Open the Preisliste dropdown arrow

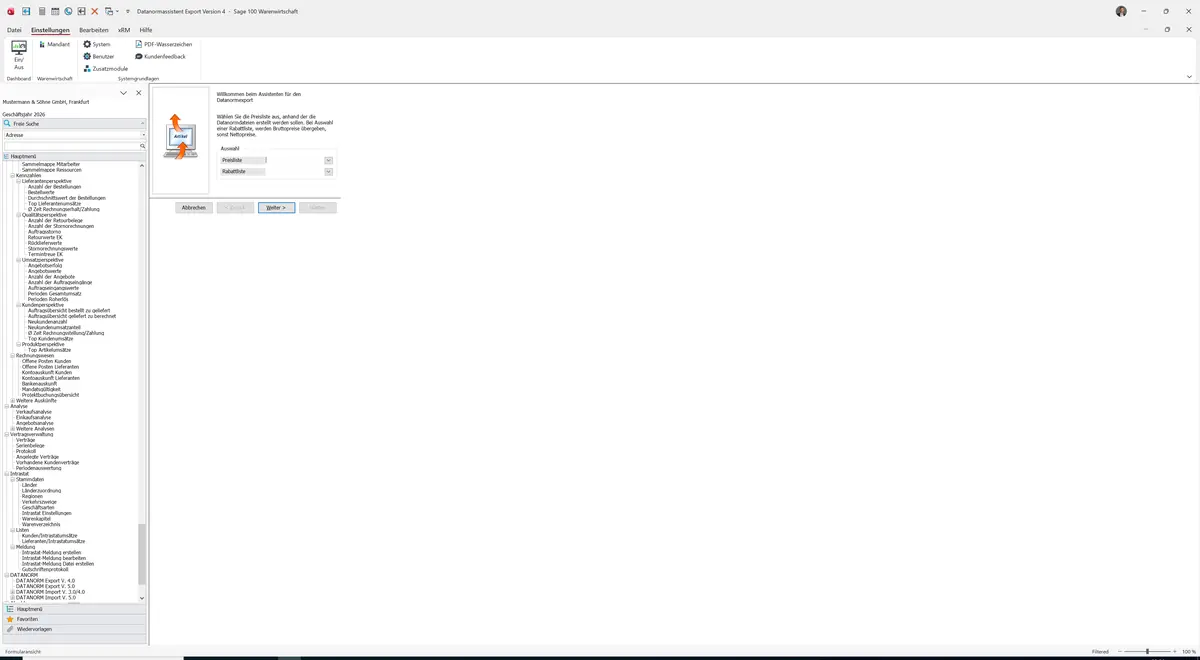point(328,160)
